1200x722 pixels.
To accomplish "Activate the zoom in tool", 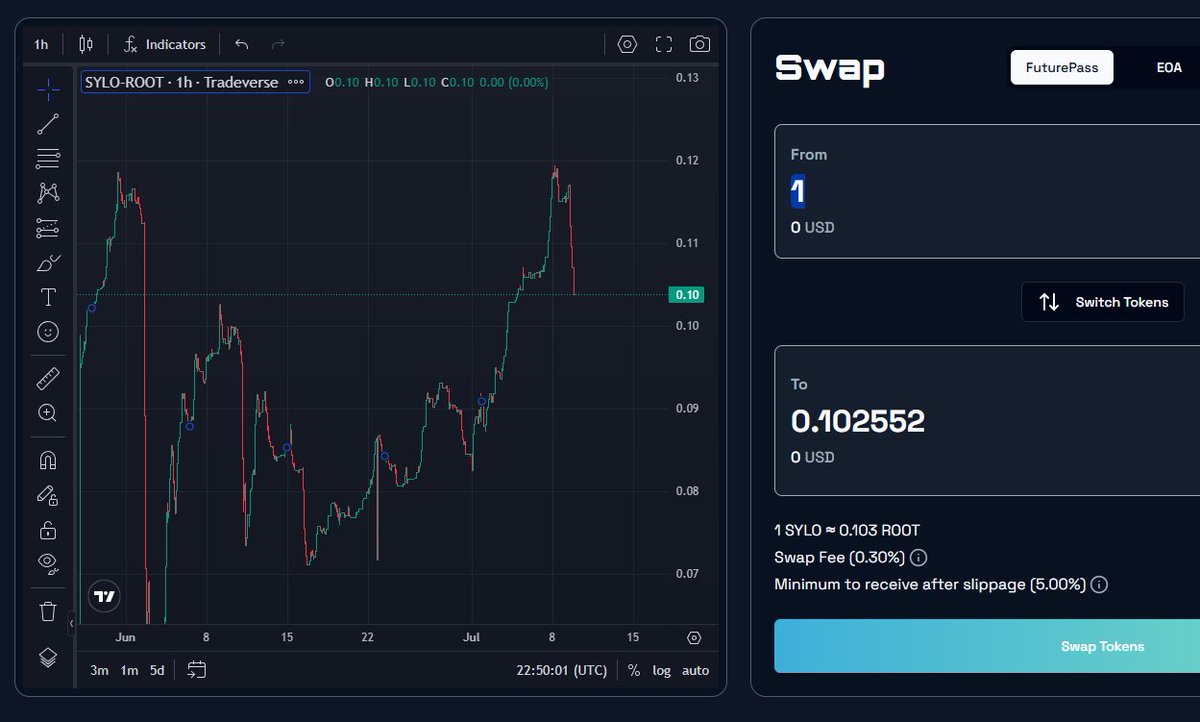I will tap(47, 412).
